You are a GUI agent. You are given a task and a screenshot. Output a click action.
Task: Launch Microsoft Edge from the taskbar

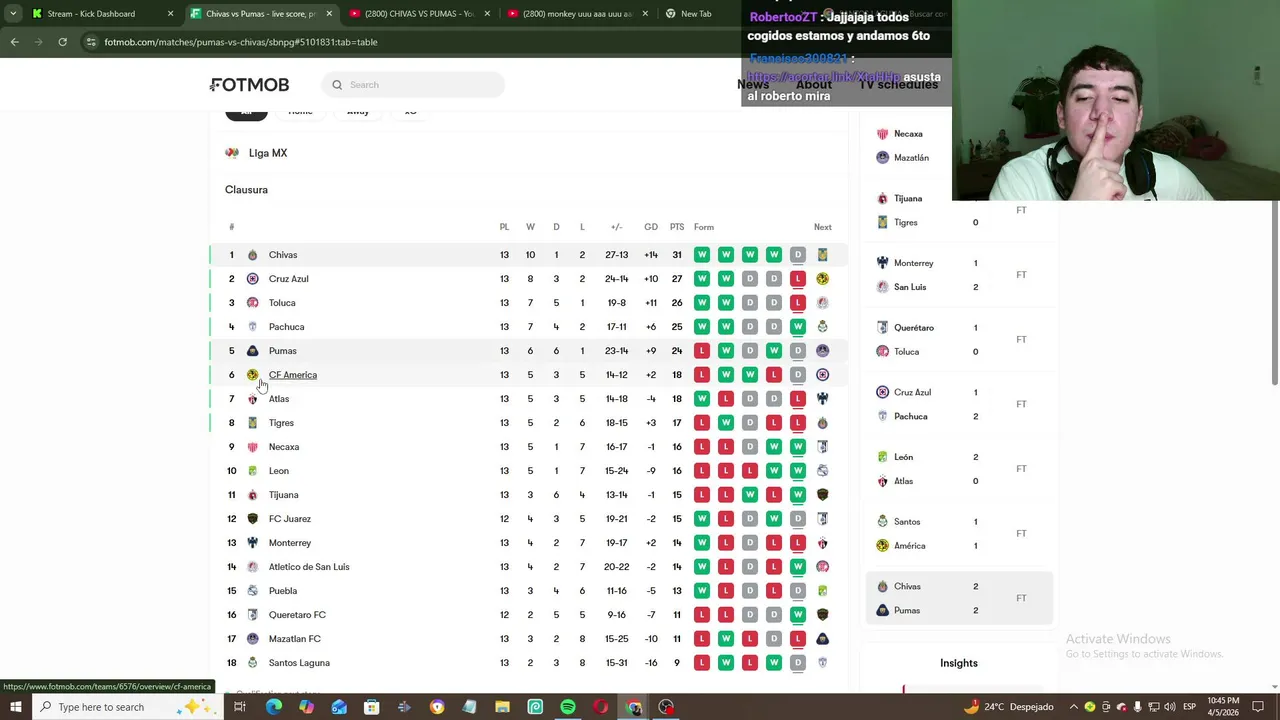[273, 707]
